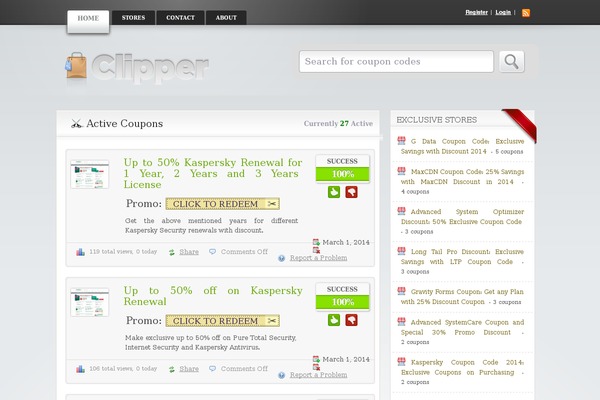Click the help icon beside second Report a Problem
This screenshot has width=600, height=400.
[282, 376]
